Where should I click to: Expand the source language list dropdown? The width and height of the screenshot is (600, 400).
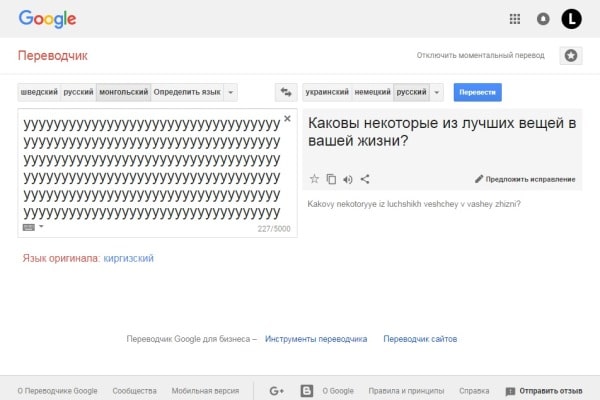point(232,92)
